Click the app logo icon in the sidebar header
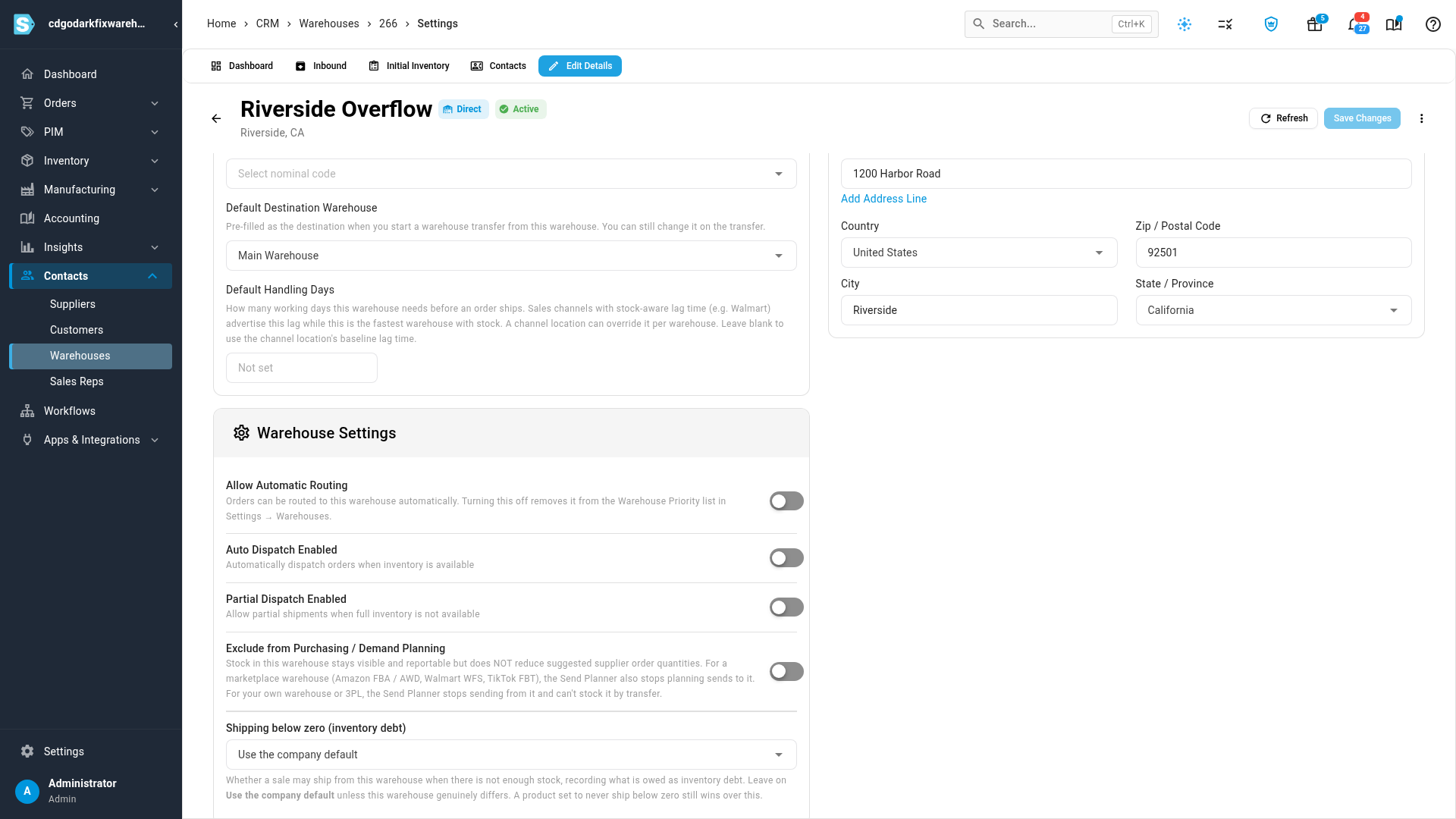 point(24,24)
